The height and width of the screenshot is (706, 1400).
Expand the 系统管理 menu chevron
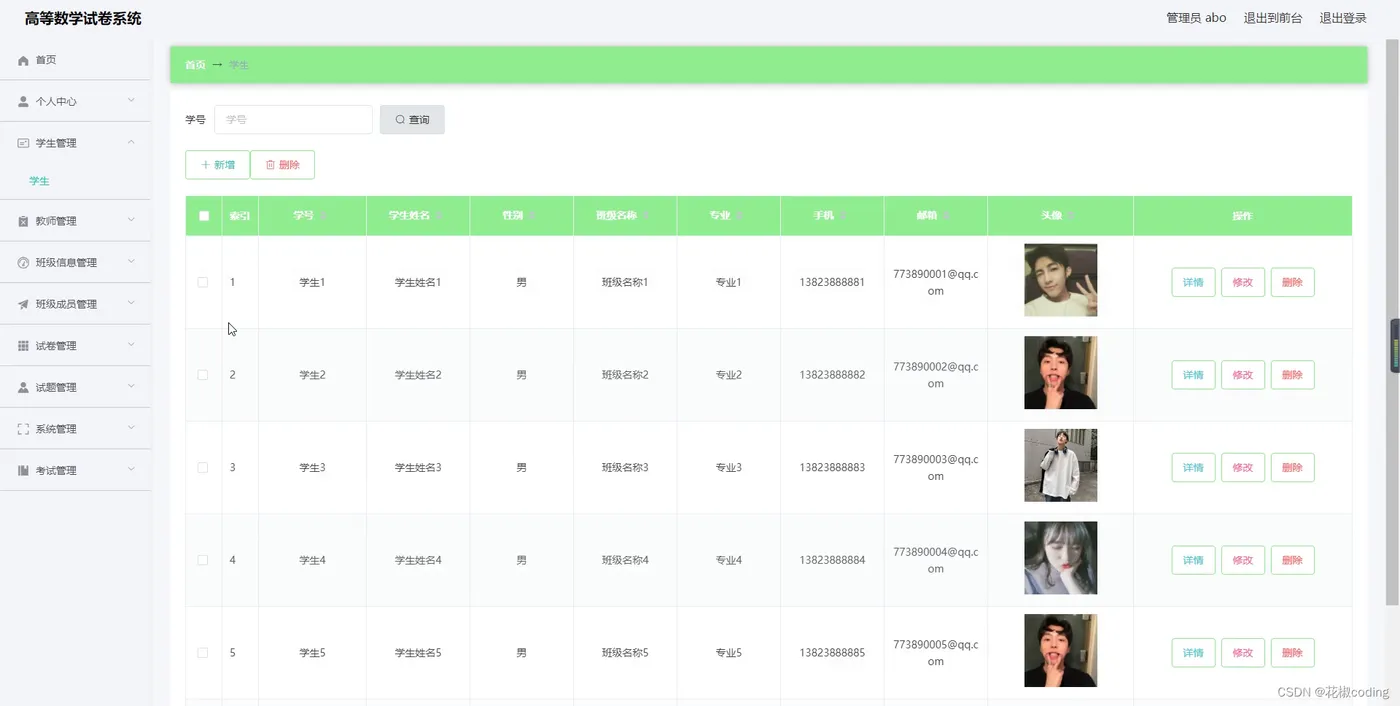tap(131, 428)
